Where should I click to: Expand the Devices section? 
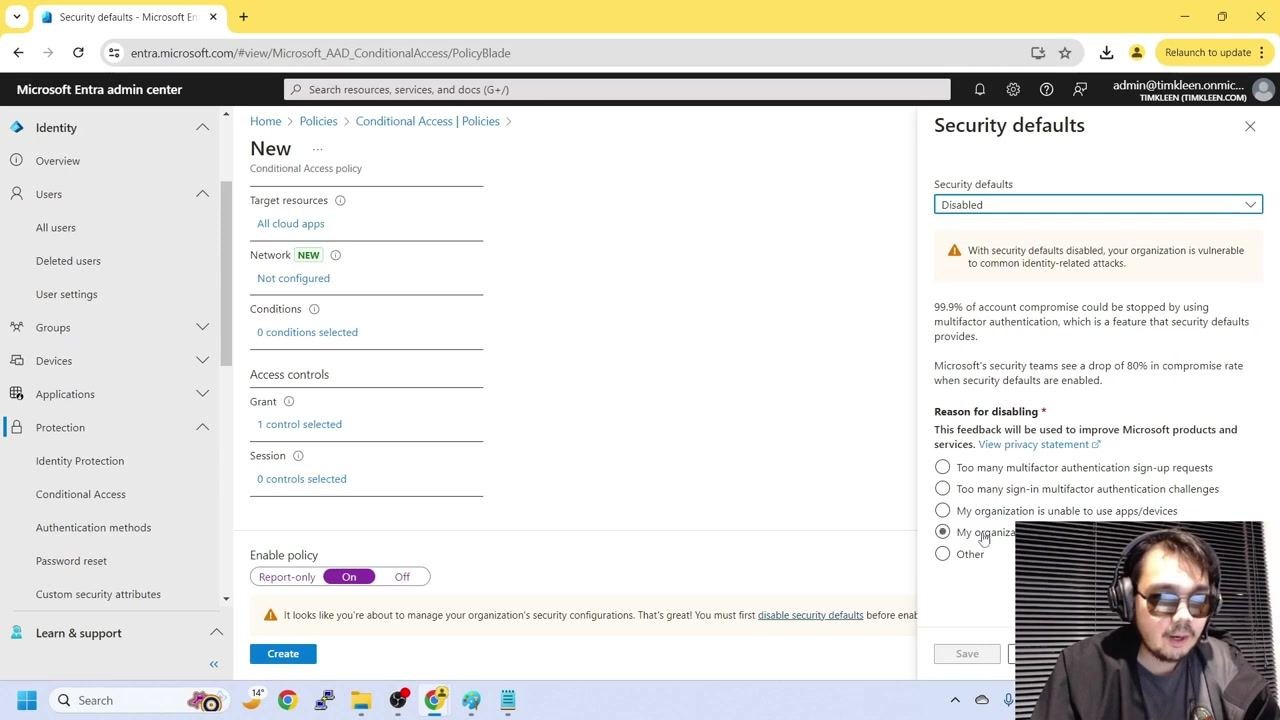pos(202,361)
